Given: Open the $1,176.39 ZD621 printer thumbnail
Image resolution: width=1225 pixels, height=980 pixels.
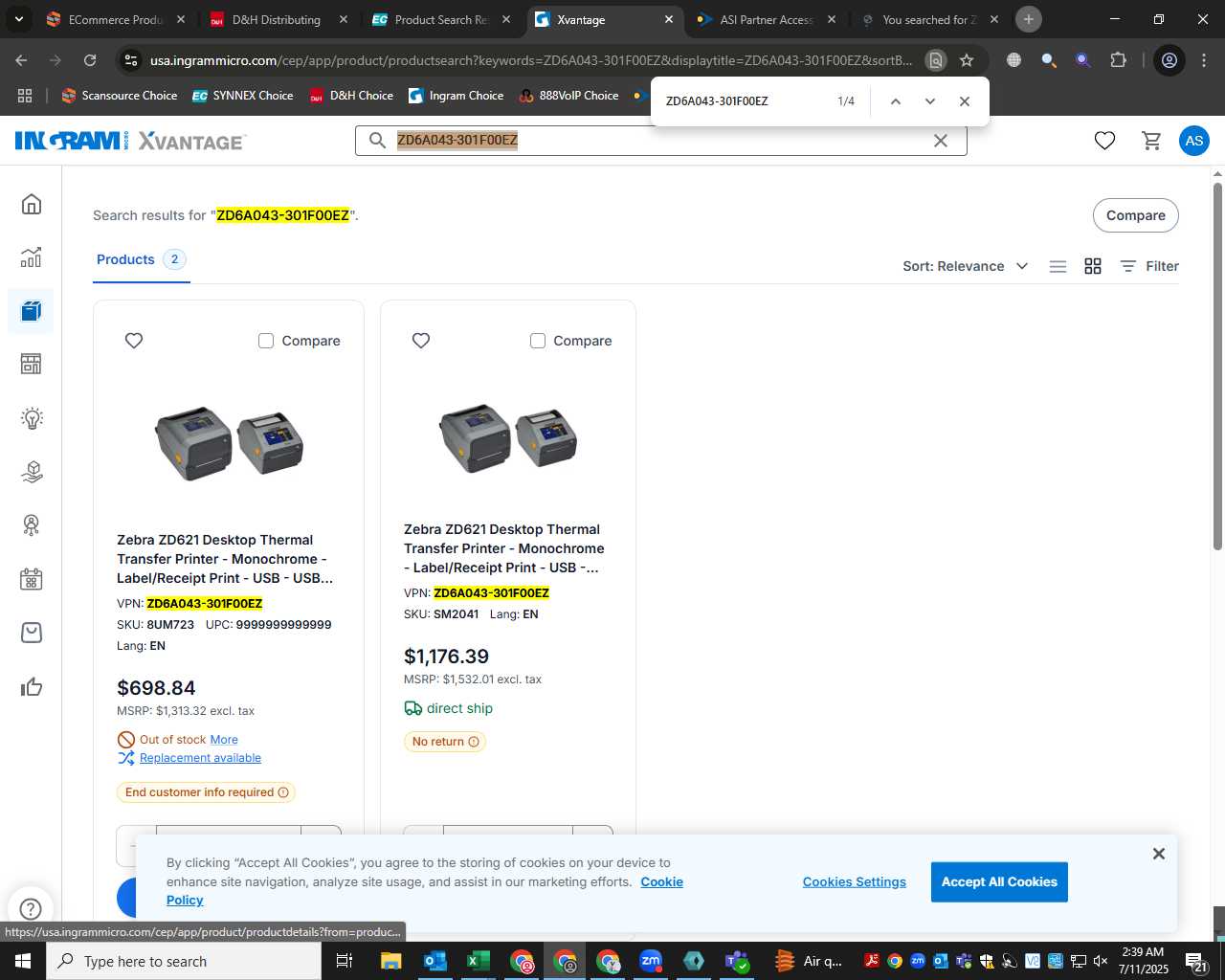Looking at the screenshot, I should click(508, 437).
